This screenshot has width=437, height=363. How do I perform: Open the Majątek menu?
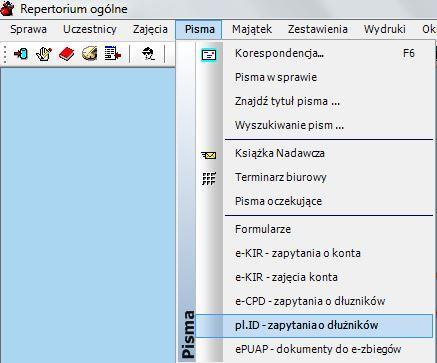pos(252,29)
